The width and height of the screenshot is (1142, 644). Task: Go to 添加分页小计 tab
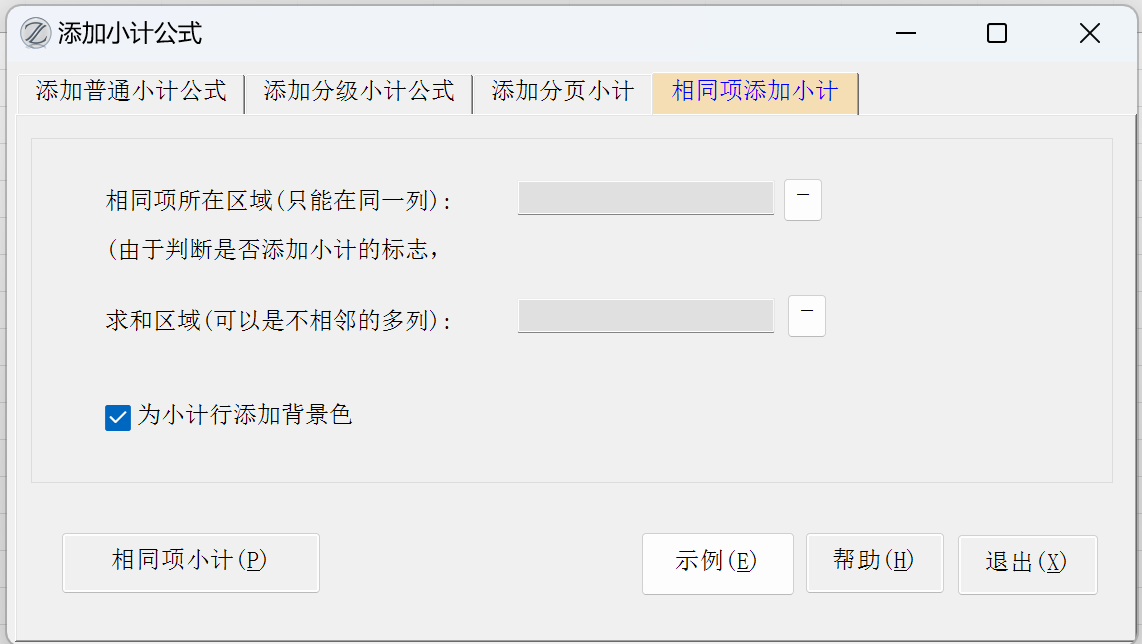tap(562, 92)
